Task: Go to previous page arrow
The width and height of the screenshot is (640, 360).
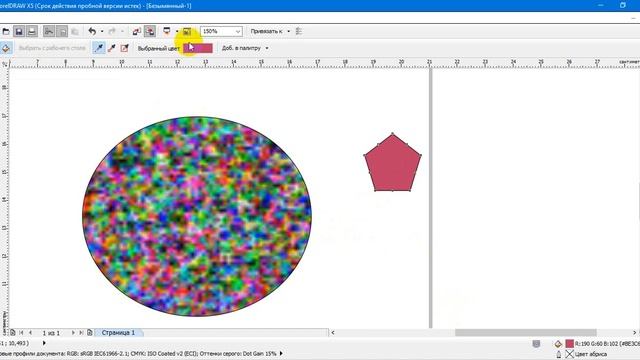Action: [30, 333]
